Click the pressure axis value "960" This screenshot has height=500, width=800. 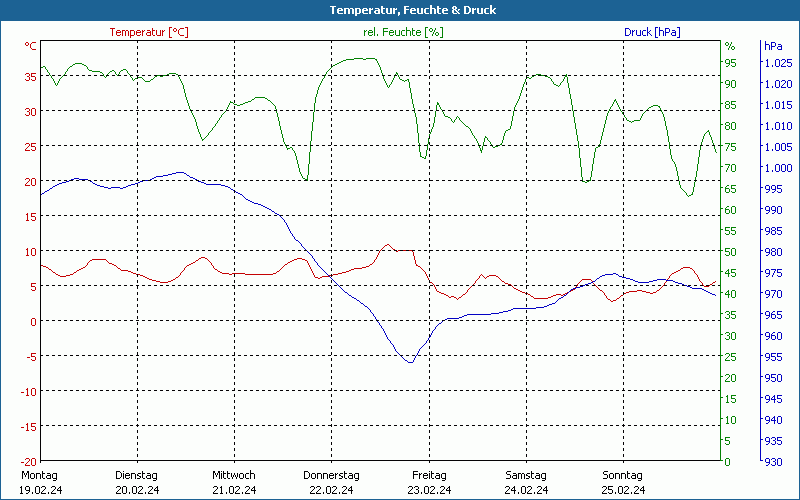pos(773,336)
